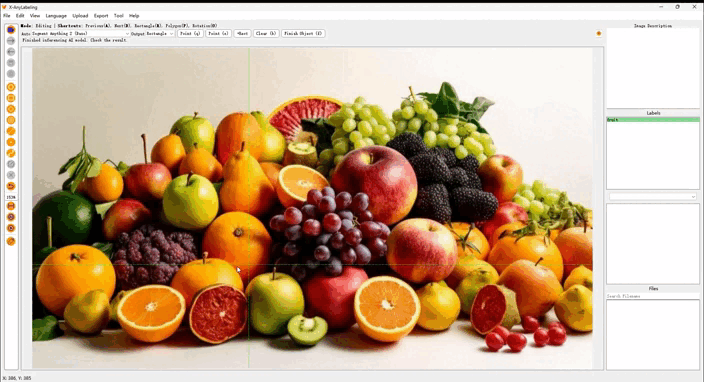Open the Output Rectangle dropdown
This screenshot has height=382, width=704.
(x=152, y=34)
